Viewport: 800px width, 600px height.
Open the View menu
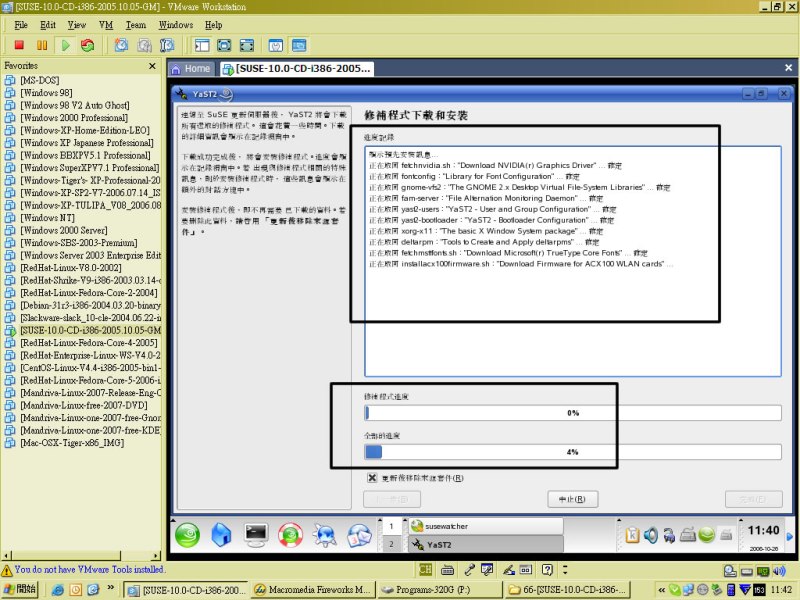tap(77, 25)
